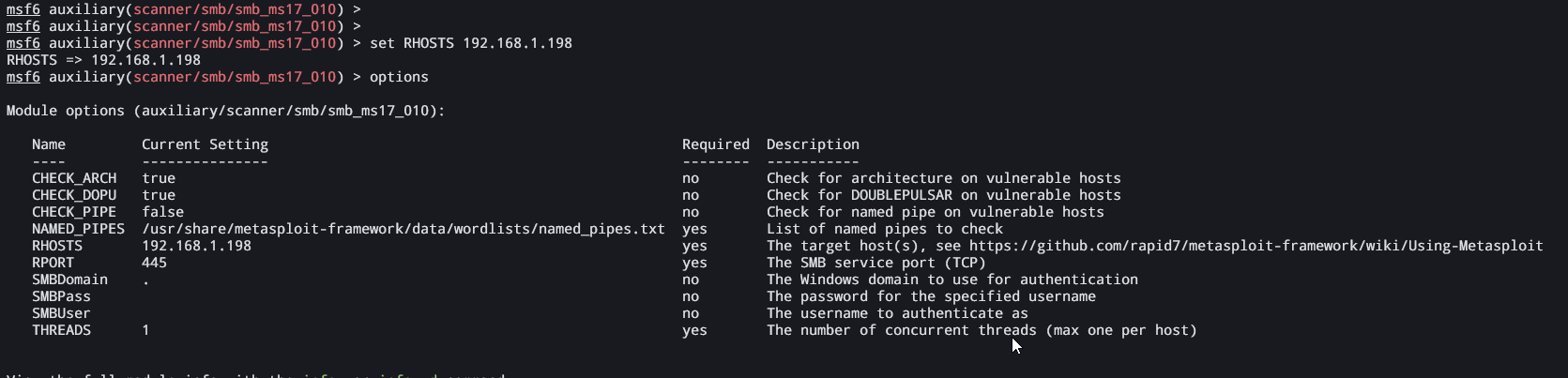This screenshot has height=378, width=1568.
Task: Click the 'Required' column header
Action: (716, 144)
